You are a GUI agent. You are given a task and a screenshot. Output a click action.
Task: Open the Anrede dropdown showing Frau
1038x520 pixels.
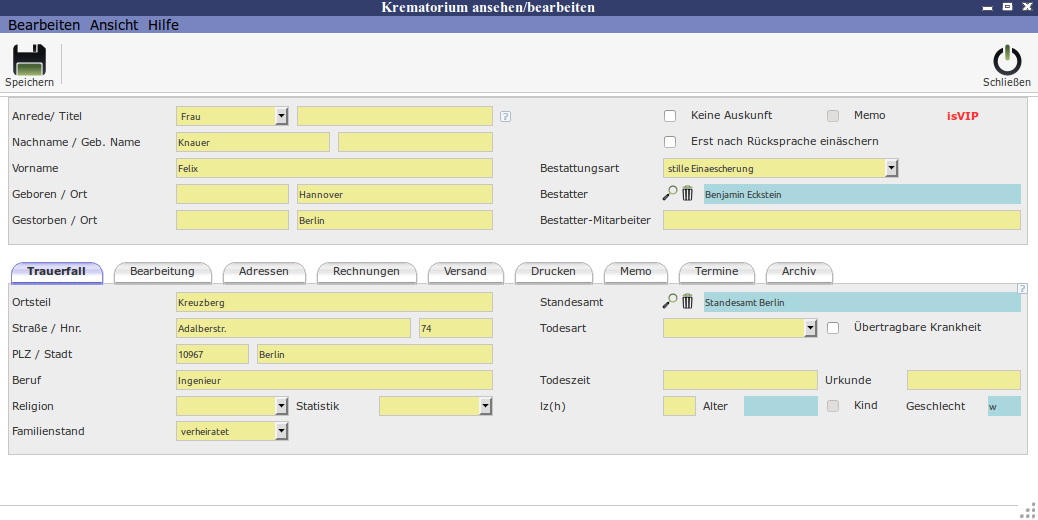[x=281, y=116]
